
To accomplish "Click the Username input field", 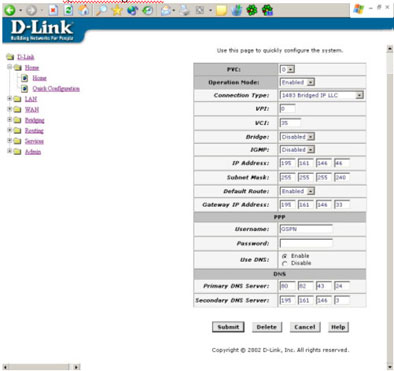I will (306, 229).
